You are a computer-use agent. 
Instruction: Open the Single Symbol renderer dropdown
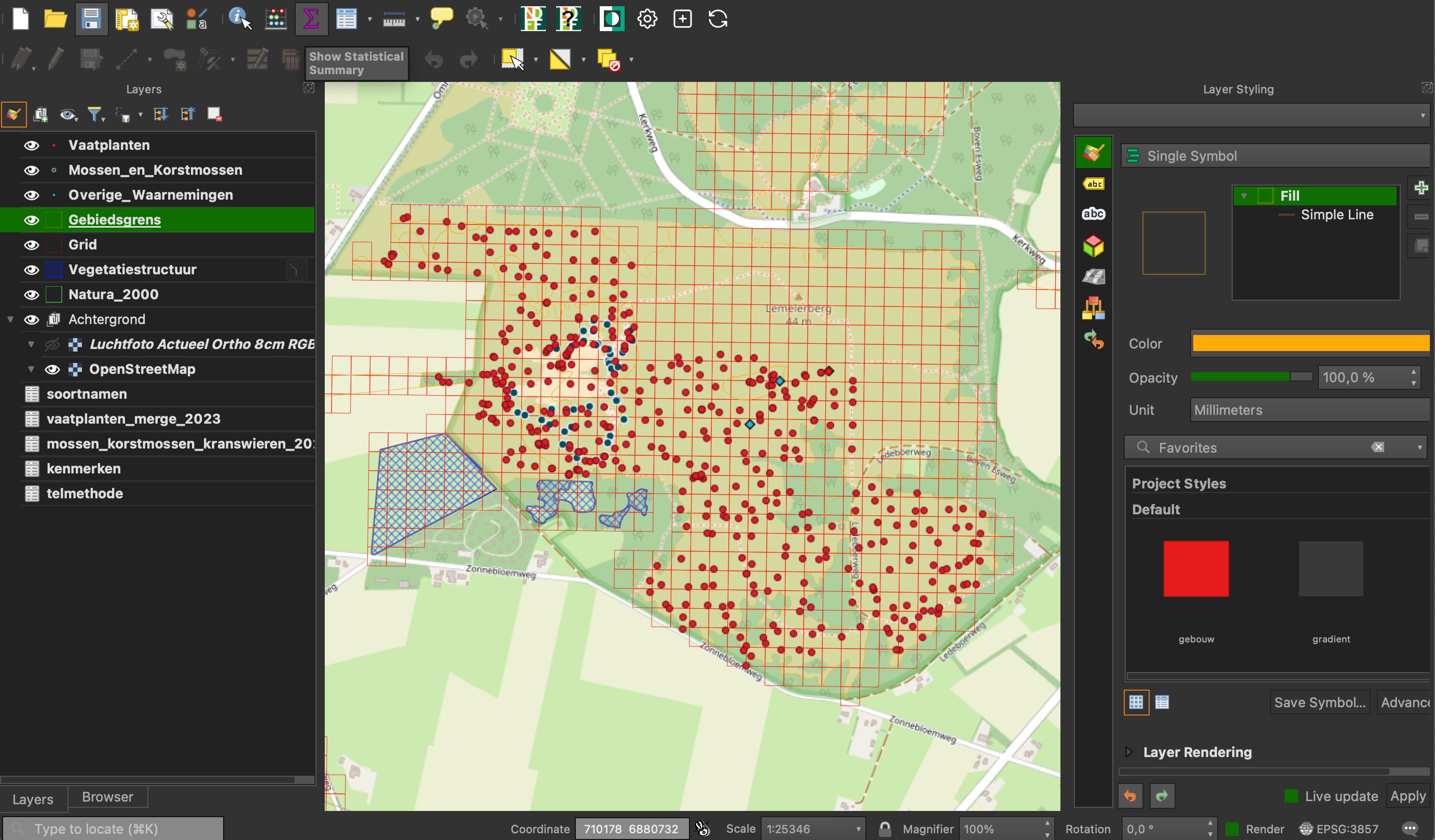coord(1276,156)
